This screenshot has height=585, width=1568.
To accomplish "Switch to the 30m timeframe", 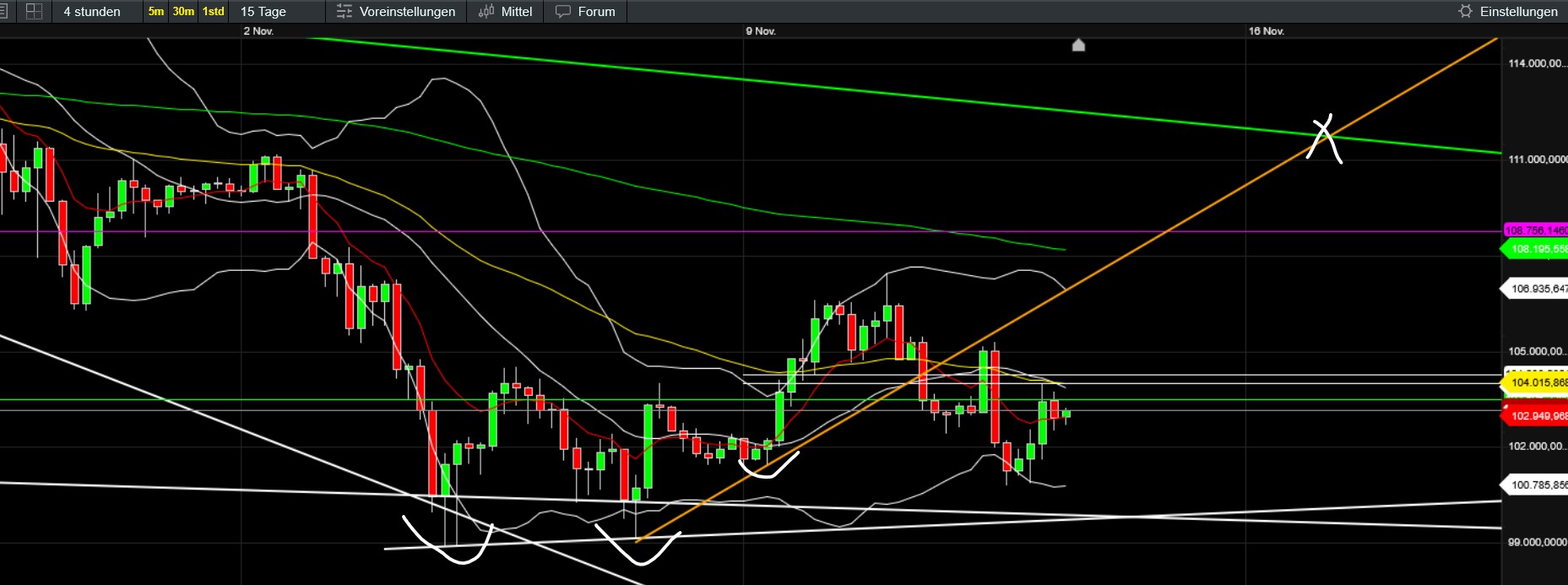I will point(183,12).
